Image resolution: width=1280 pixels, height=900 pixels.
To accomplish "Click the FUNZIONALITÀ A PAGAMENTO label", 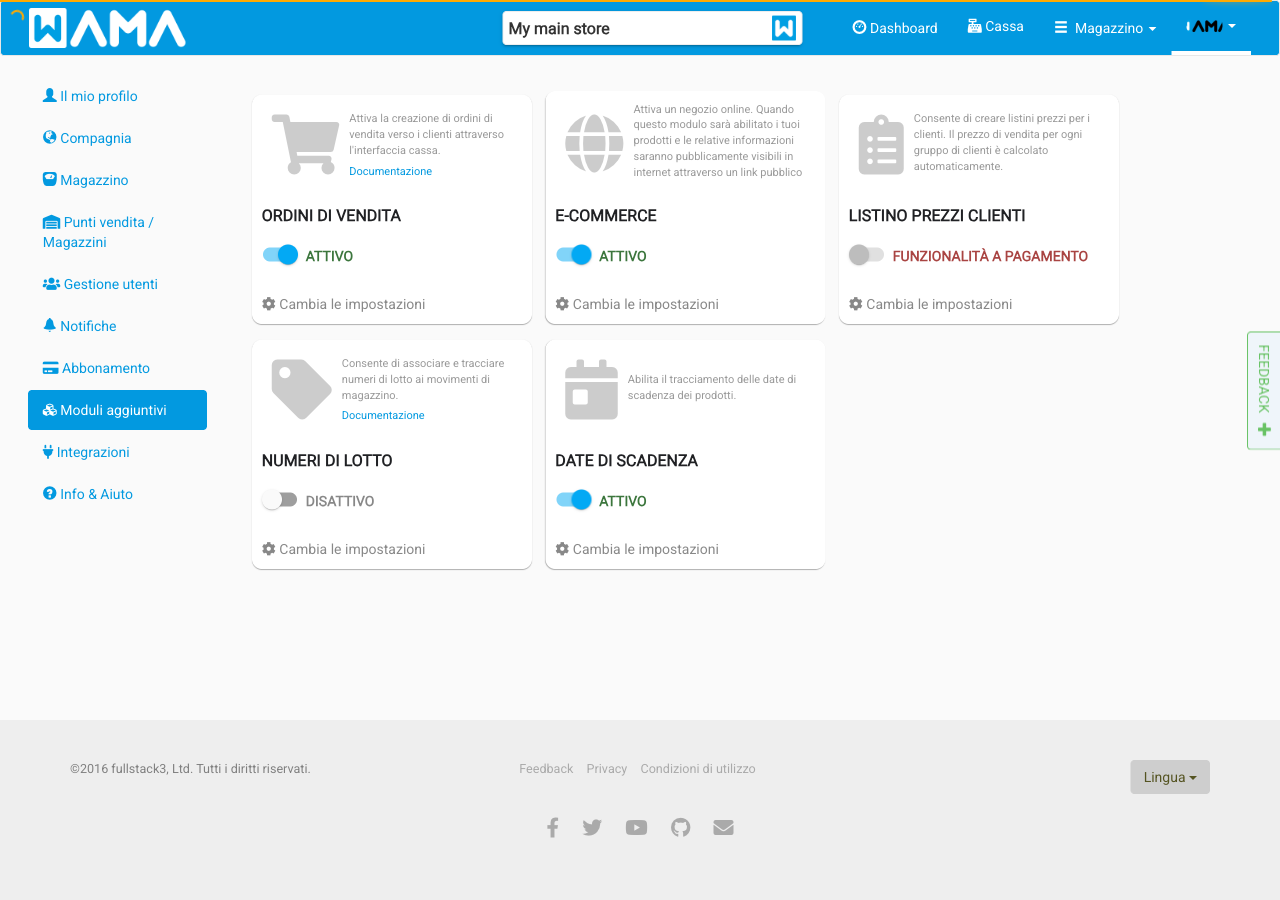I will coord(990,256).
